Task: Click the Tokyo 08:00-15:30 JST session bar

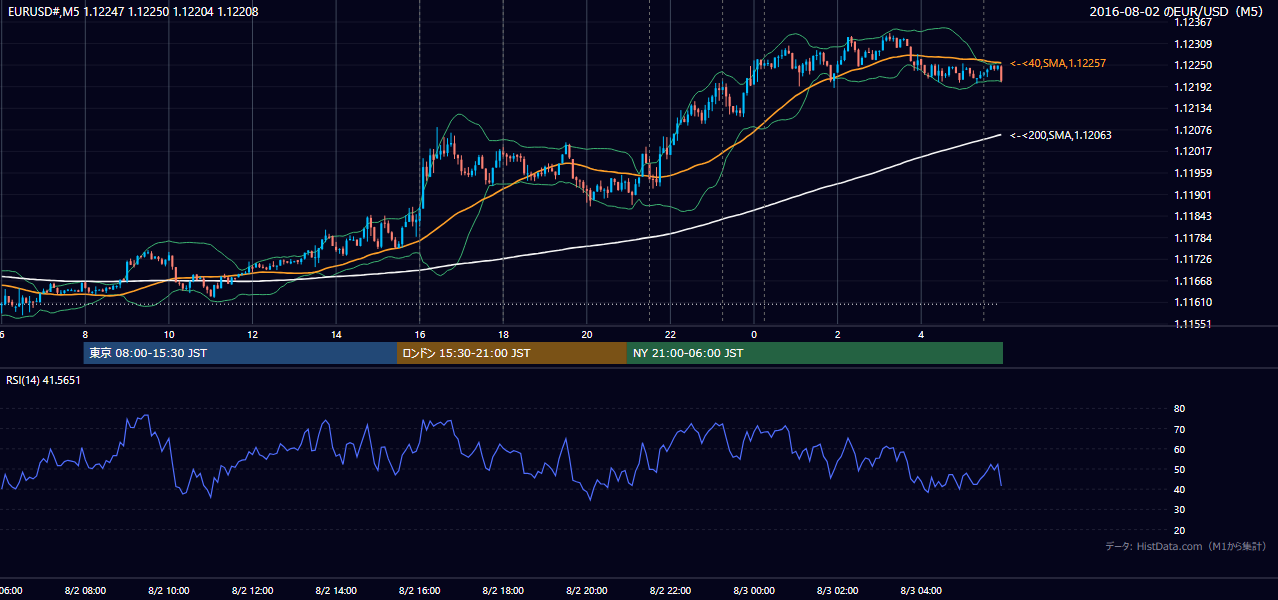Action: [240, 353]
